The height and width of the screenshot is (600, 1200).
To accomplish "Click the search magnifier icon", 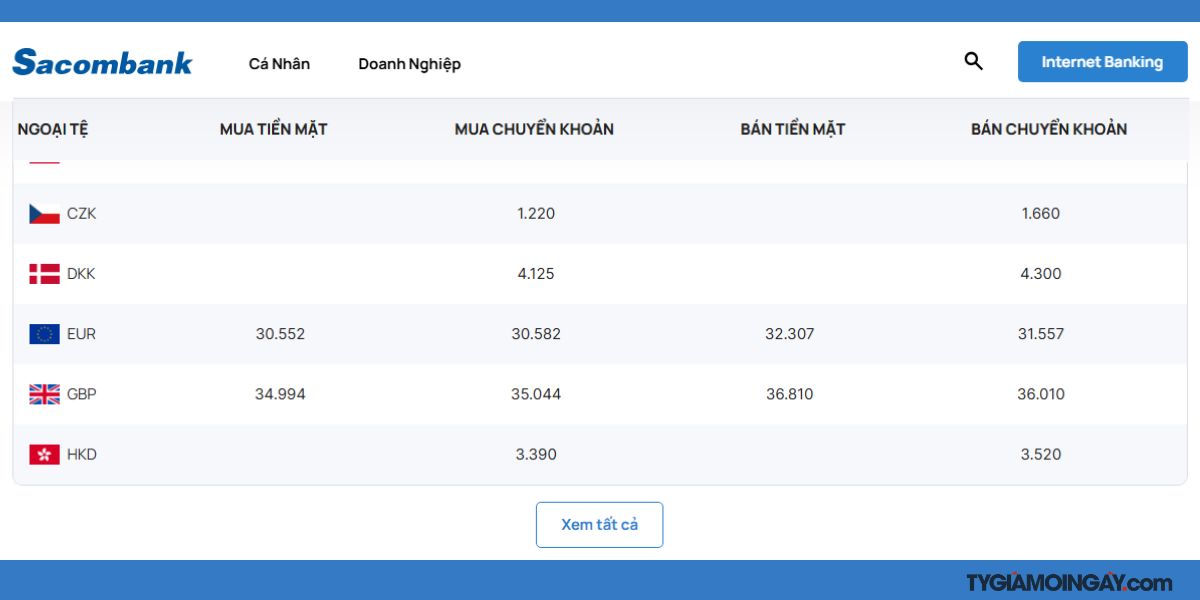I will 973,62.
